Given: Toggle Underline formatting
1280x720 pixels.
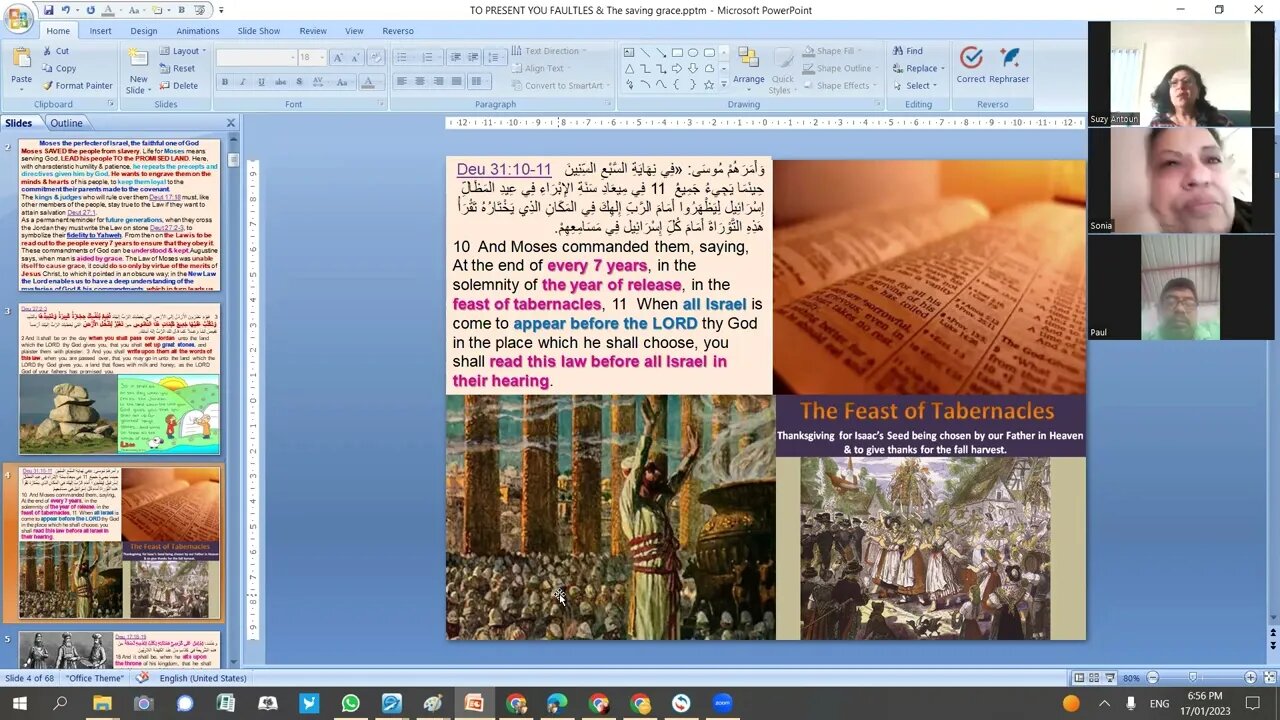Looking at the screenshot, I should [262, 82].
